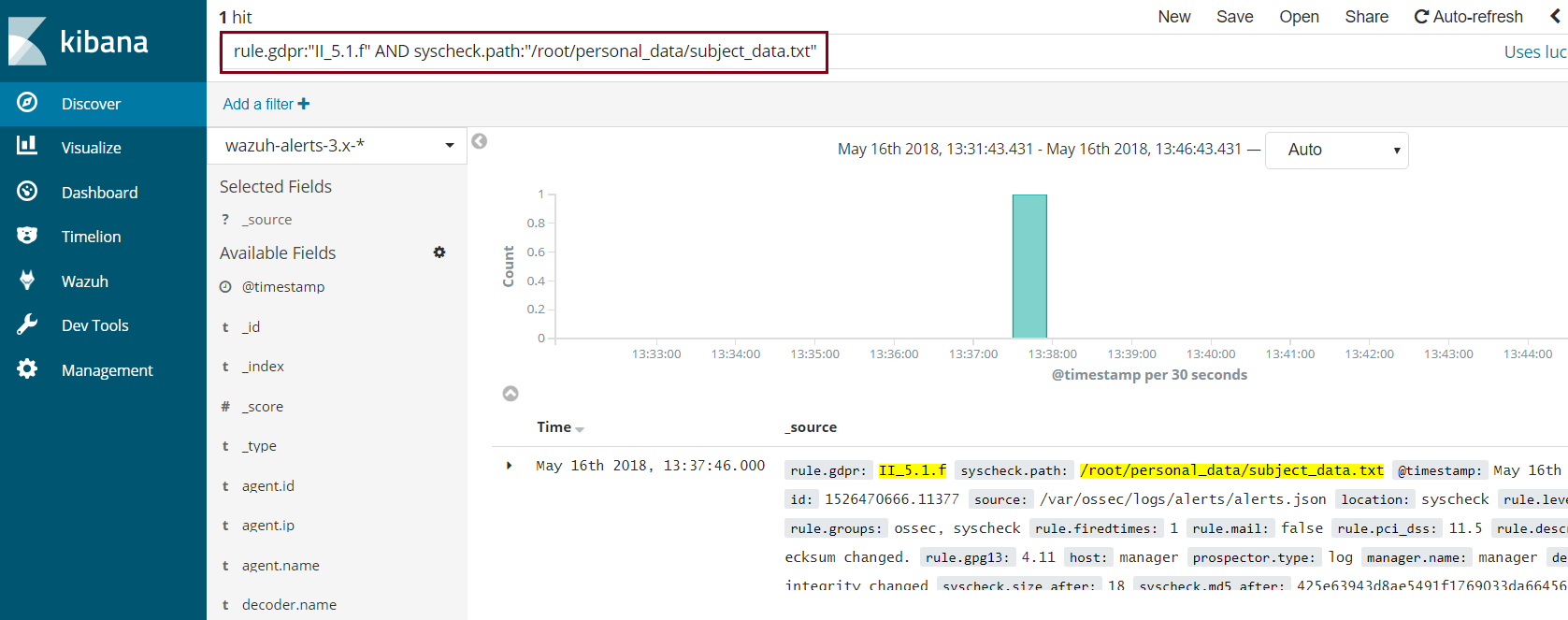The height and width of the screenshot is (620, 1568).
Task: Click the Uses lucene query syntax link
Action: pos(1535,52)
